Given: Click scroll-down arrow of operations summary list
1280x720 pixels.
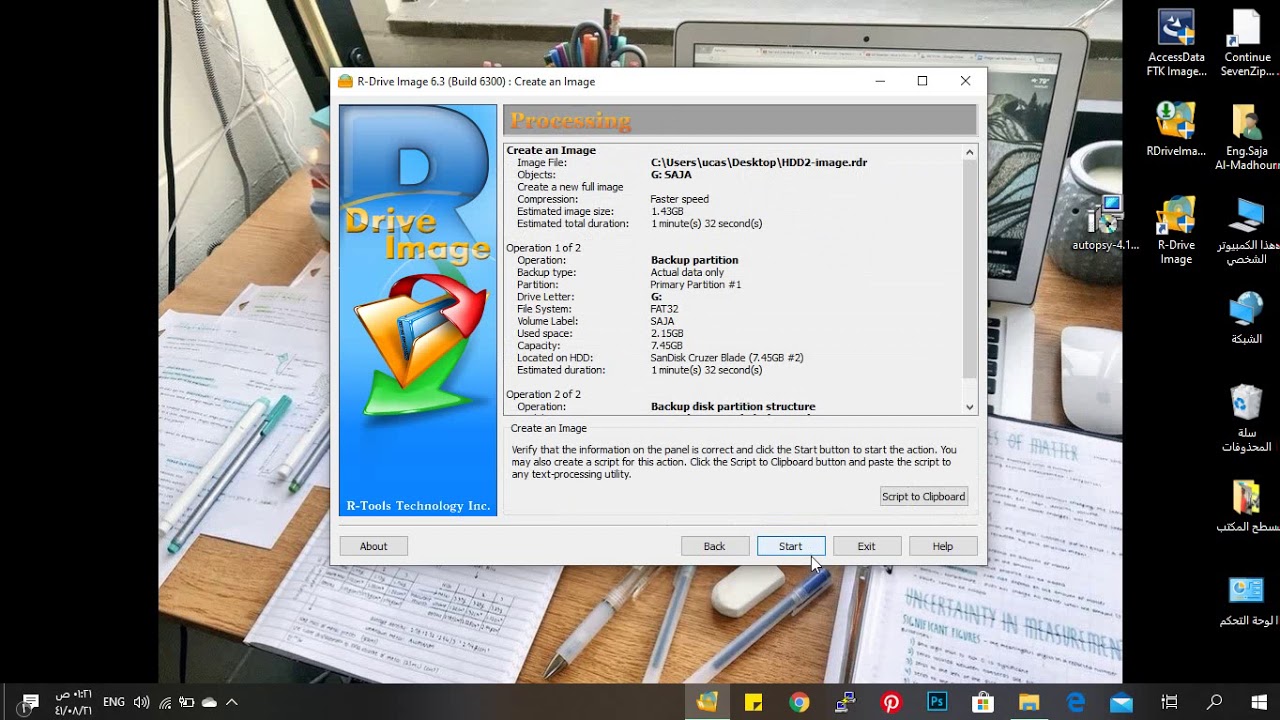Looking at the screenshot, I should (x=969, y=407).
